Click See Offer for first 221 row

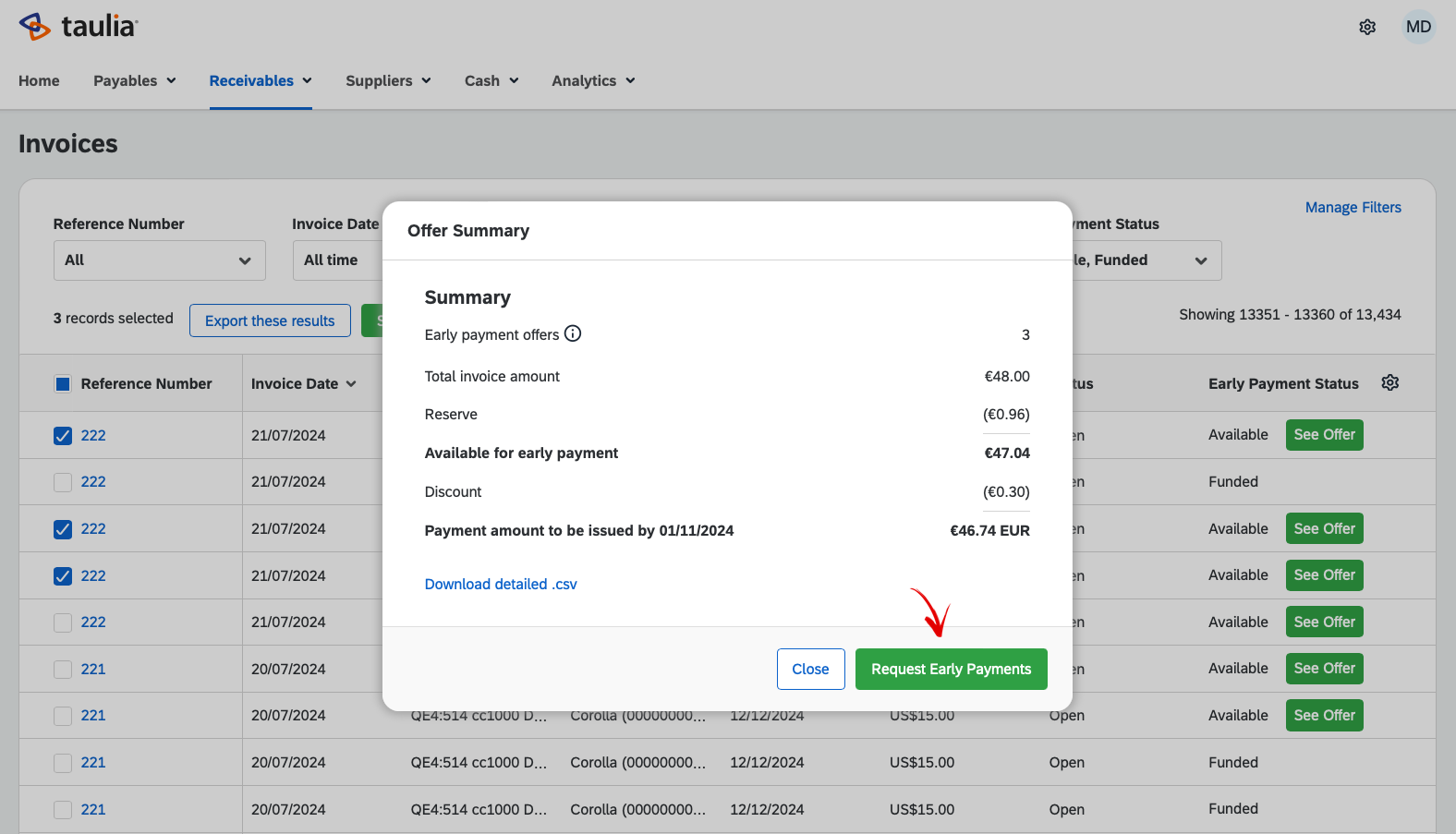(1324, 669)
